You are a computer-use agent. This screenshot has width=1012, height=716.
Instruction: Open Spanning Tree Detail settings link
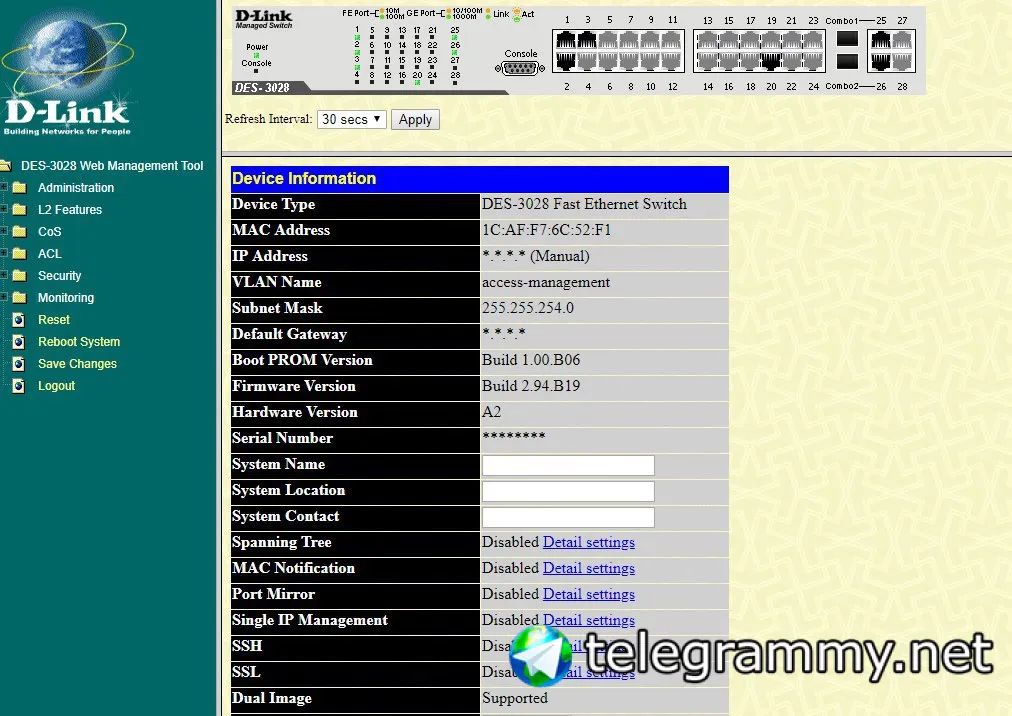pos(589,542)
